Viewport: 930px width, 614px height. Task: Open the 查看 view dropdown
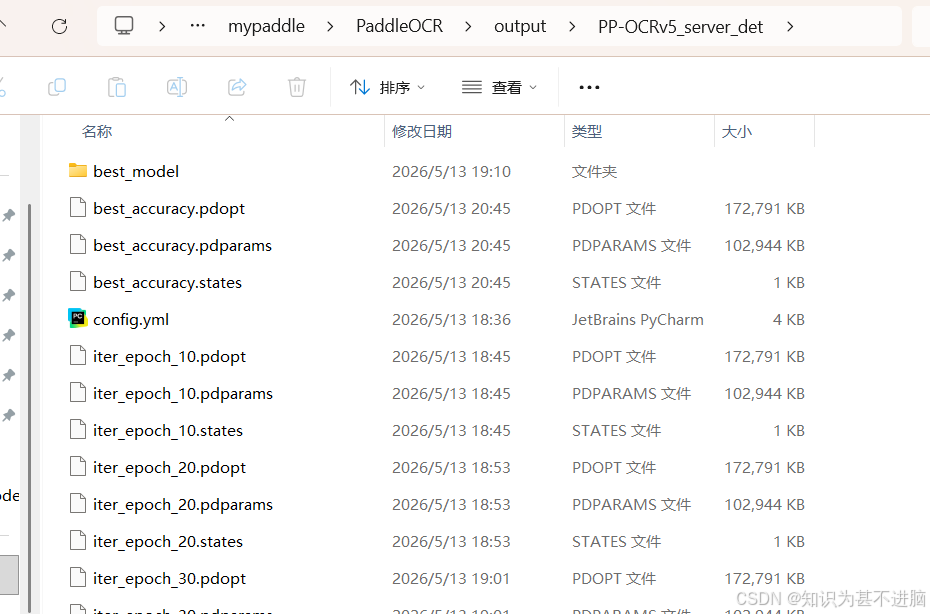[x=499, y=87]
